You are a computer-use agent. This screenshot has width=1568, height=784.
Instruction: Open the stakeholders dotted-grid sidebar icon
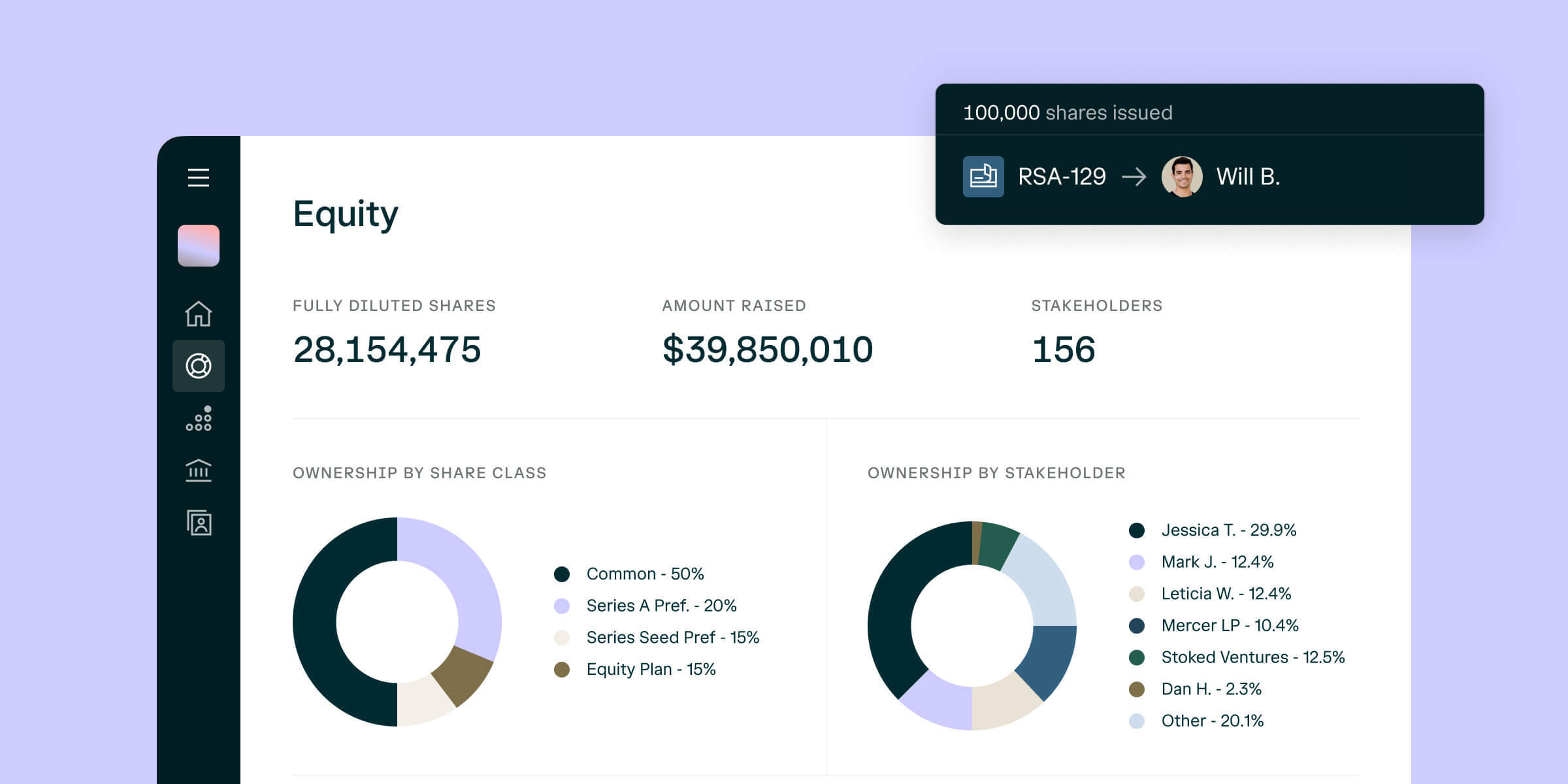[198, 418]
